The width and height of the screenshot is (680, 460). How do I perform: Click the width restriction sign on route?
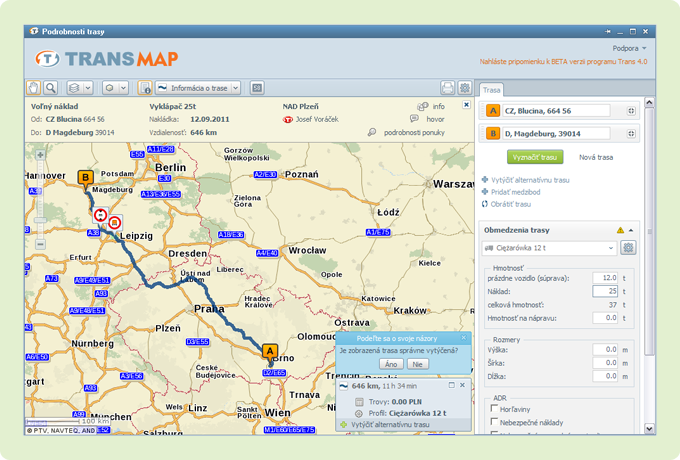tap(100, 215)
